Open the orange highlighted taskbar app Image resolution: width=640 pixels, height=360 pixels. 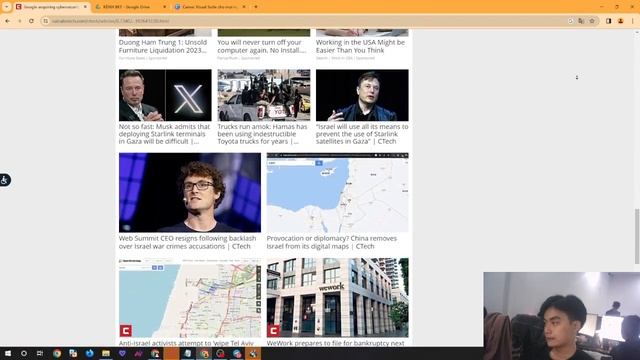[x=171, y=353]
